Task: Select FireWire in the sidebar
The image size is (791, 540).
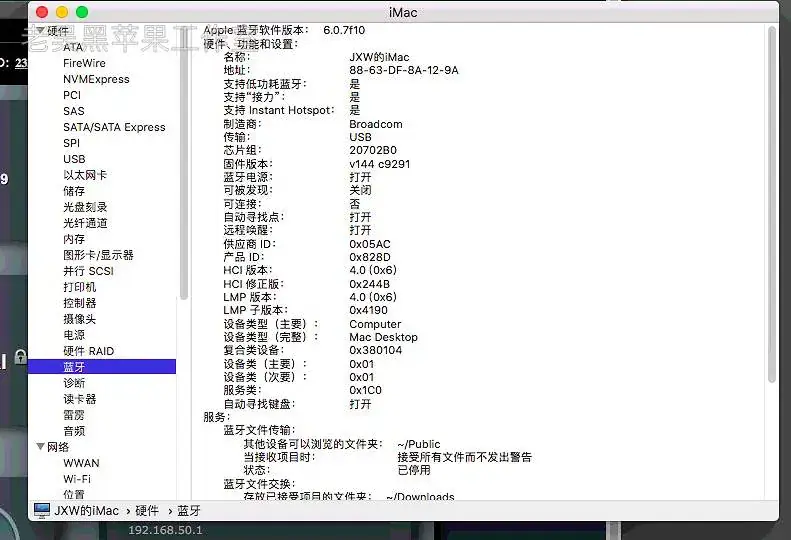Action: [x=84, y=63]
